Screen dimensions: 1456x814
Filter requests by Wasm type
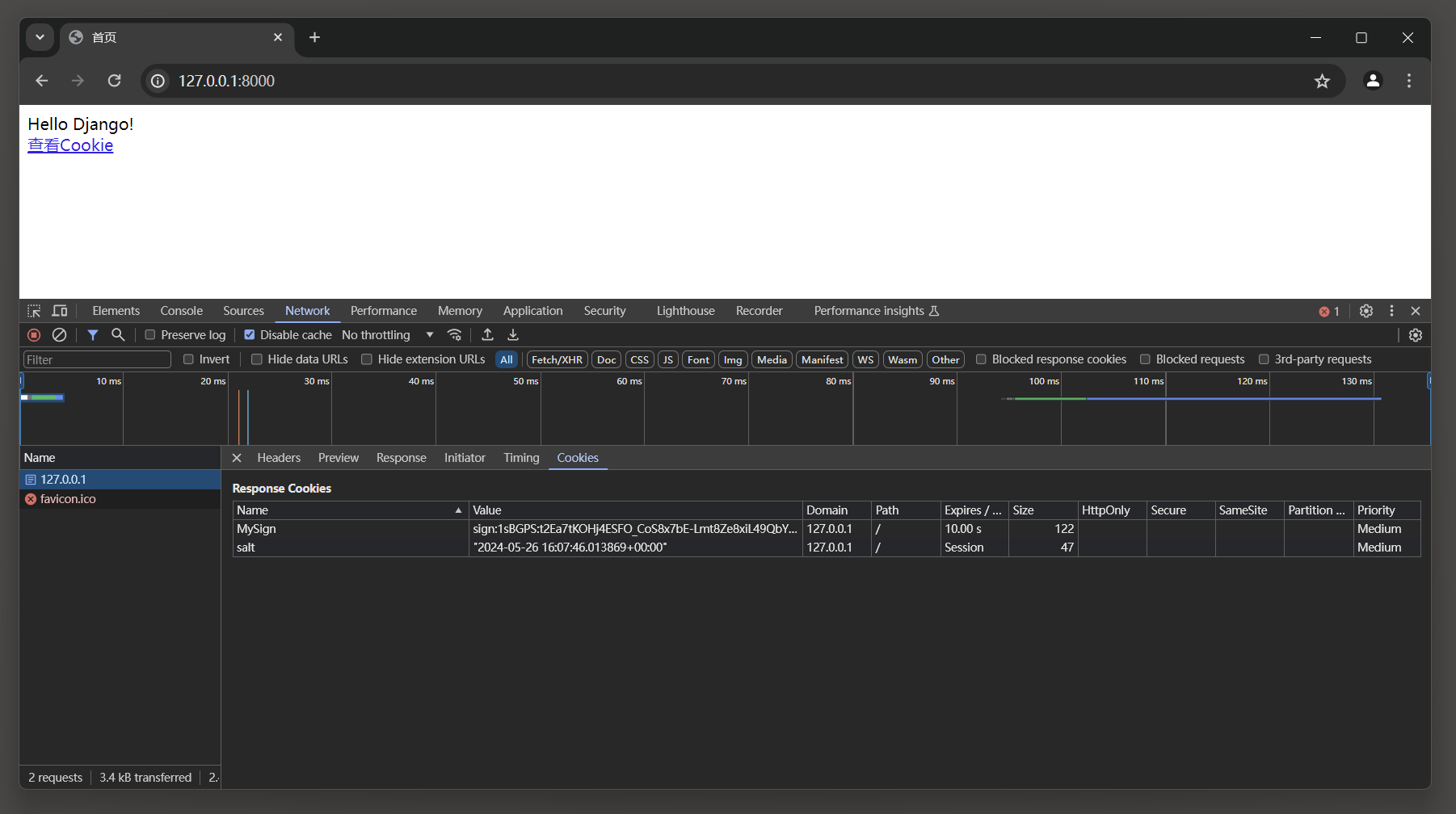[903, 359]
